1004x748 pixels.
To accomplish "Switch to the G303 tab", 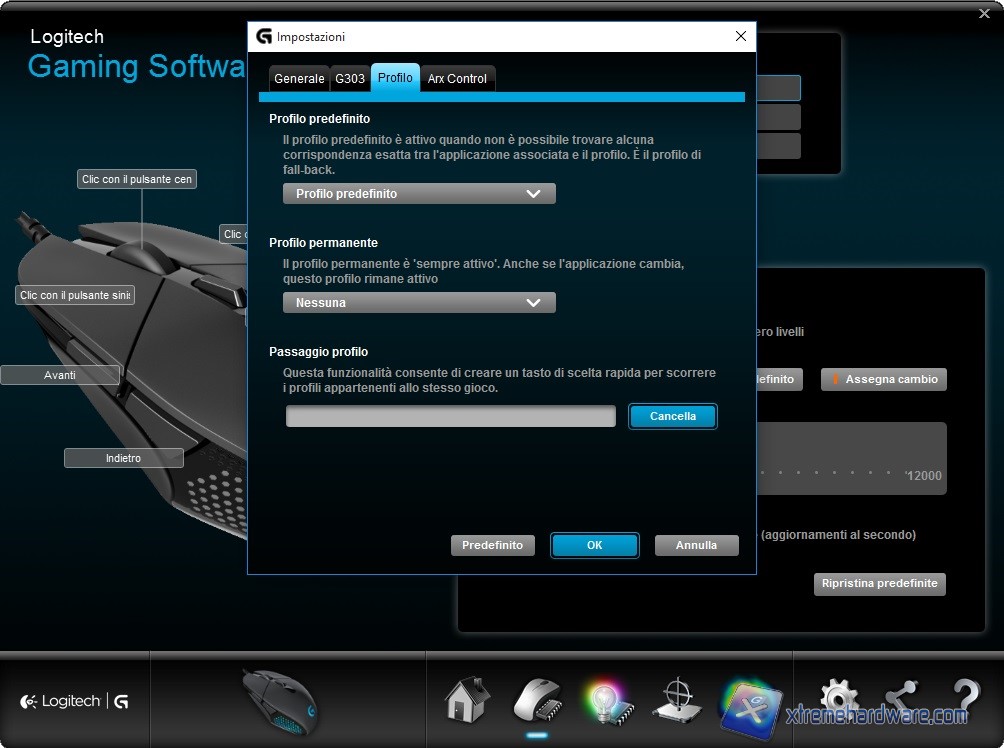I will [350, 79].
